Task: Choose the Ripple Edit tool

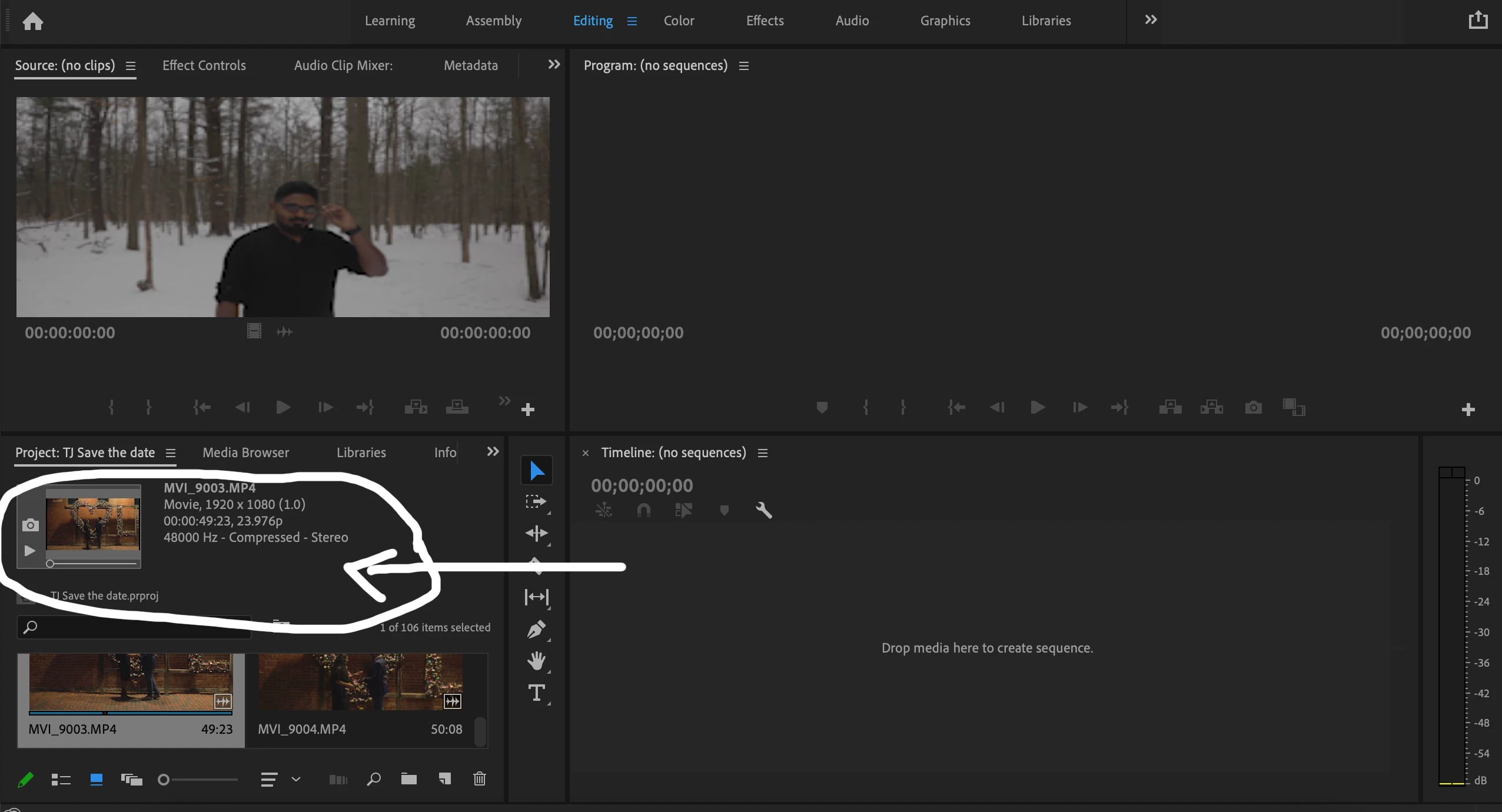Action: coord(536,533)
